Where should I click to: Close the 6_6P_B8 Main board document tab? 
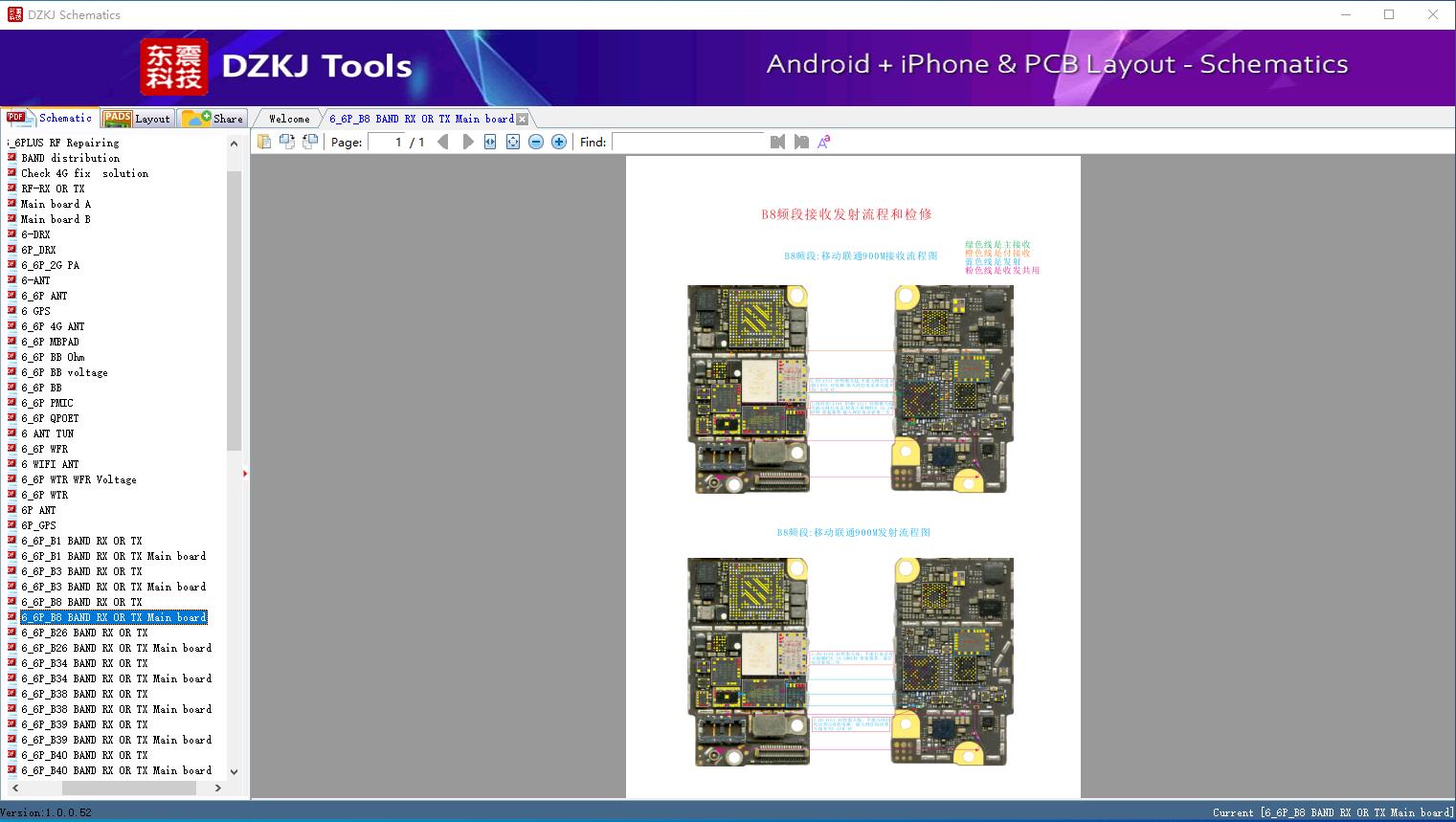[x=522, y=119]
